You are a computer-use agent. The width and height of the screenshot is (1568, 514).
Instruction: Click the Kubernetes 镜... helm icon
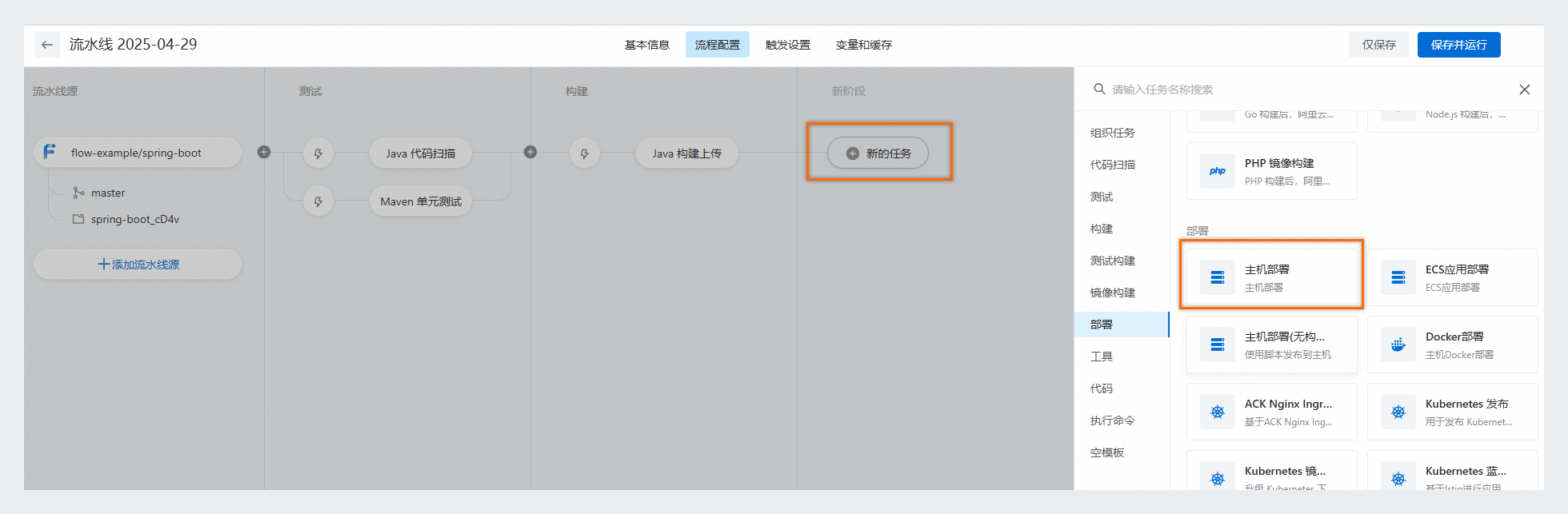(1218, 478)
